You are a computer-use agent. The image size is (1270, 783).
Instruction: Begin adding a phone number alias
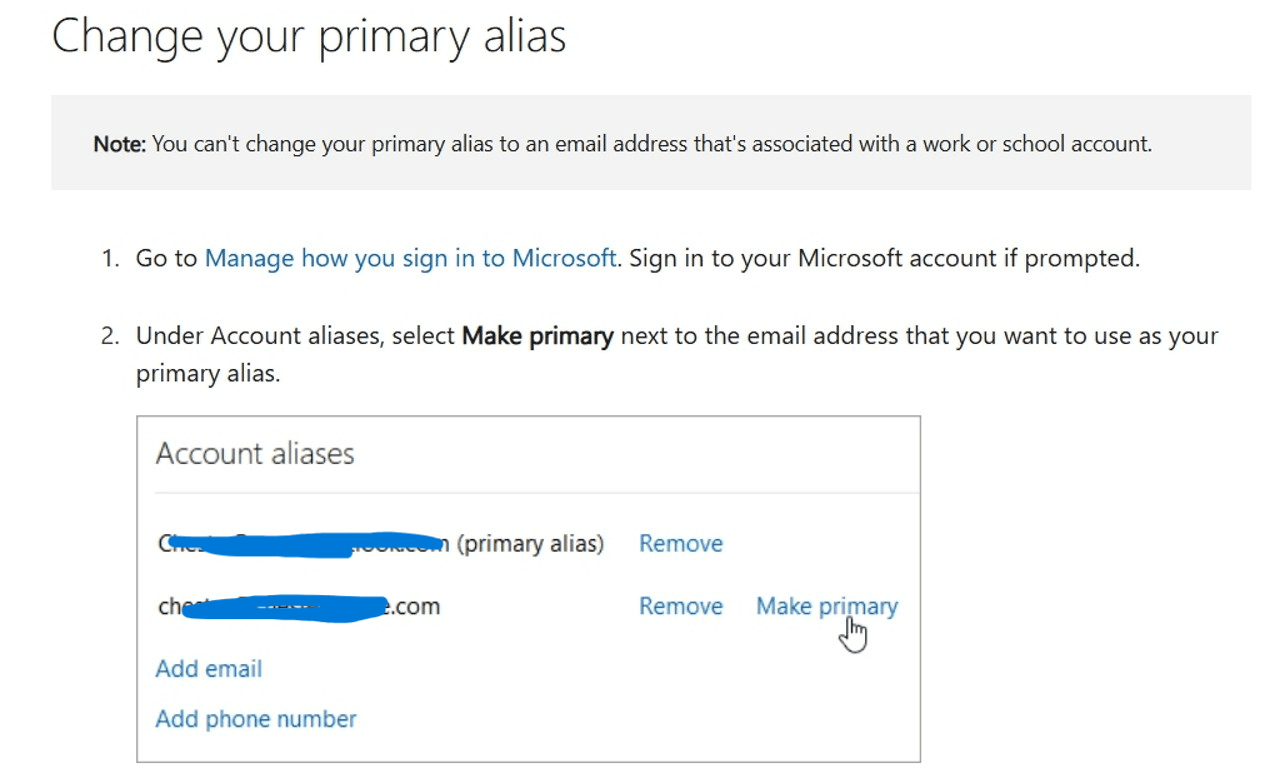[255, 718]
